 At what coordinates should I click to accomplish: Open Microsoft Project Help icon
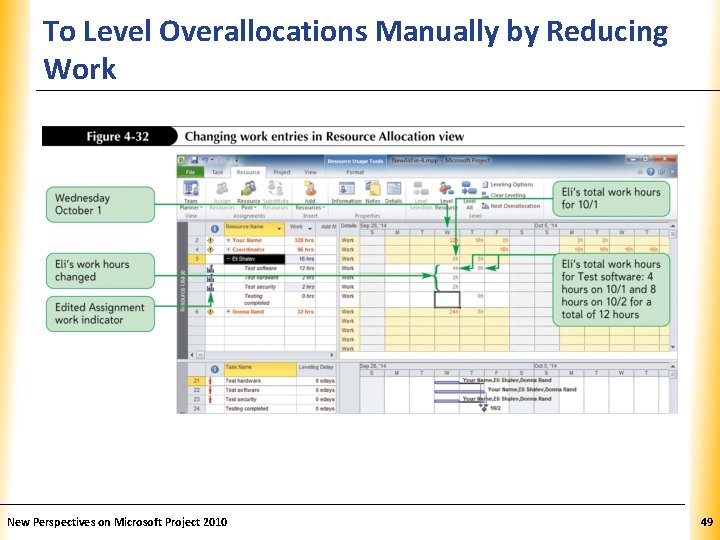click(x=651, y=172)
